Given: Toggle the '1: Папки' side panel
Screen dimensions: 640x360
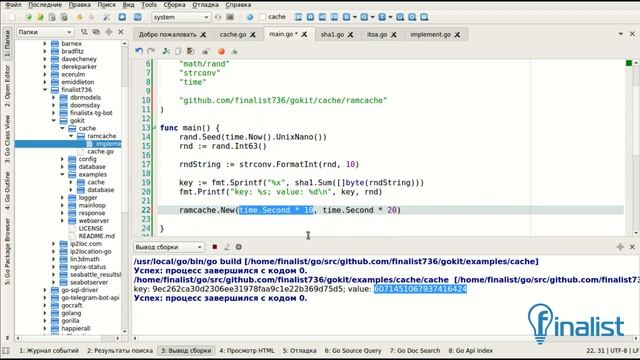Looking at the screenshot, I should pyautogui.click(x=7, y=43).
